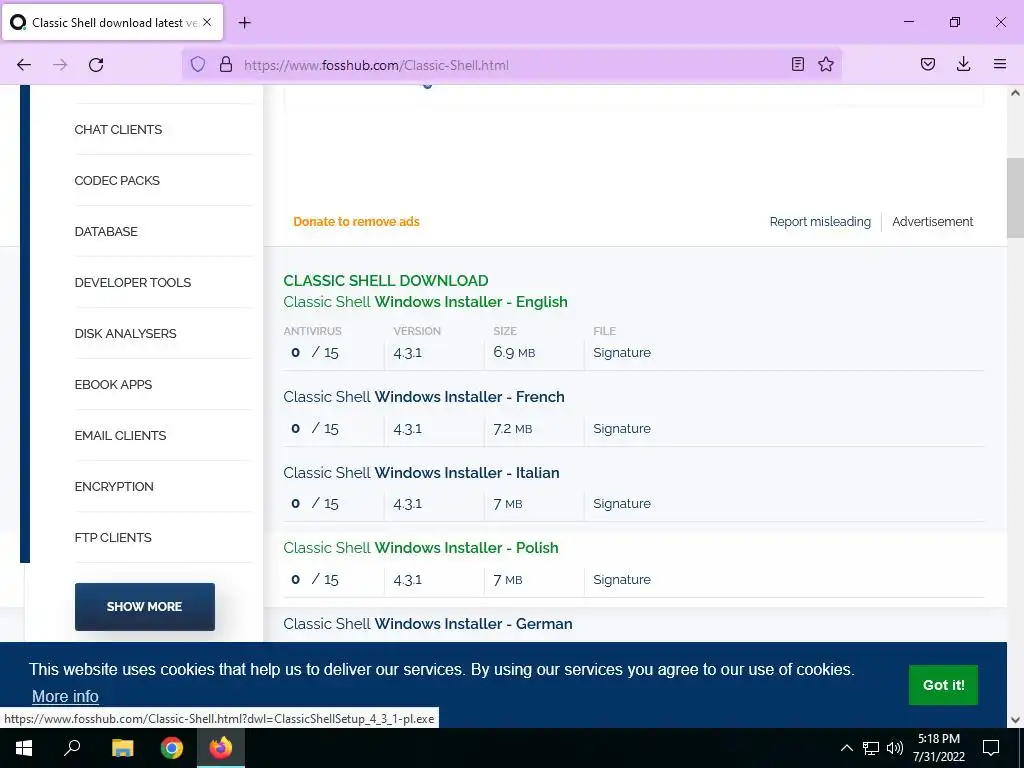Close the Classic Shell download tab
This screenshot has width=1024, height=768.
[x=207, y=22]
